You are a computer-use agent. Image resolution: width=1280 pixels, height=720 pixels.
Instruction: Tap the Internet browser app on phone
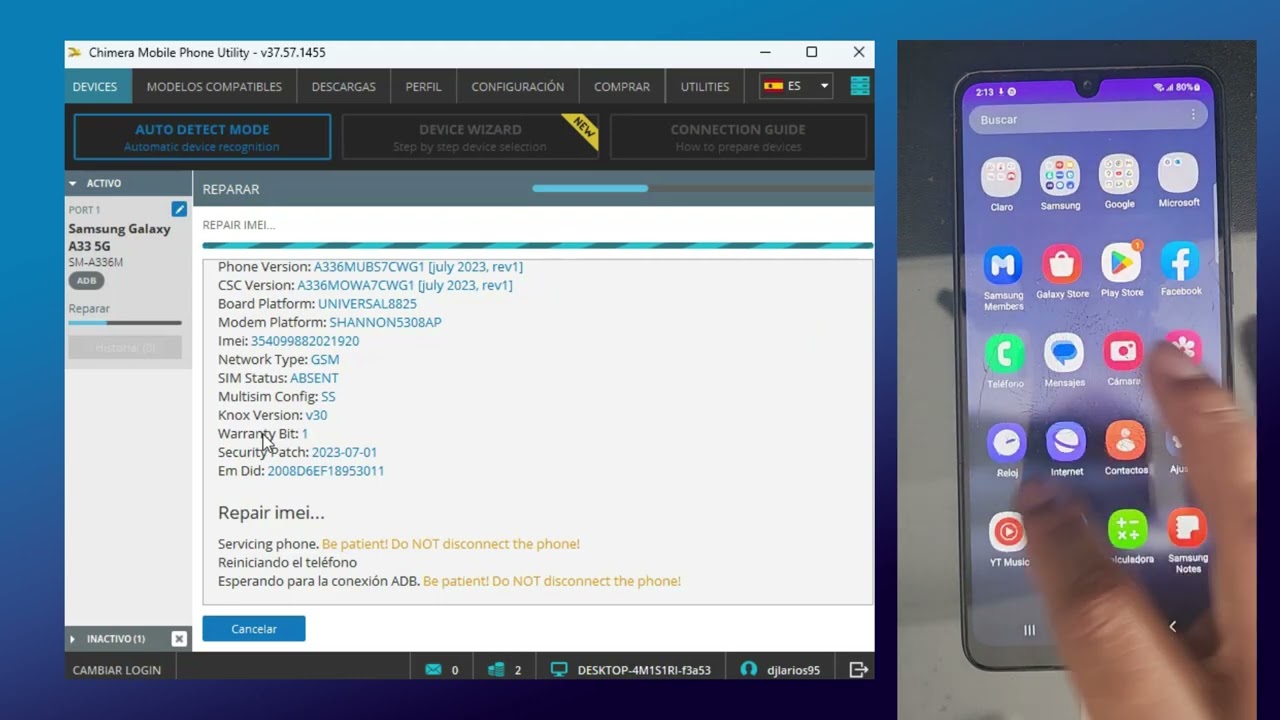click(x=1066, y=441)
